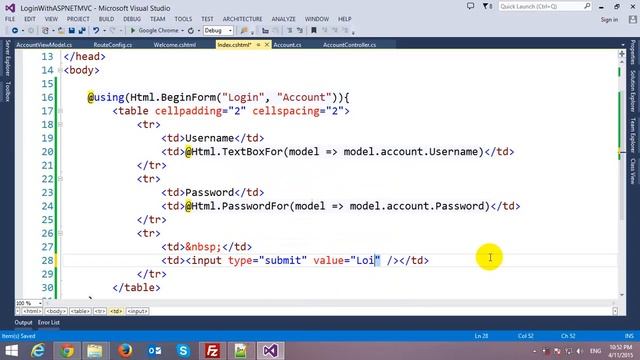Click the Save floppy disk icon
640x360 pixels.
(x=72, y=31)
